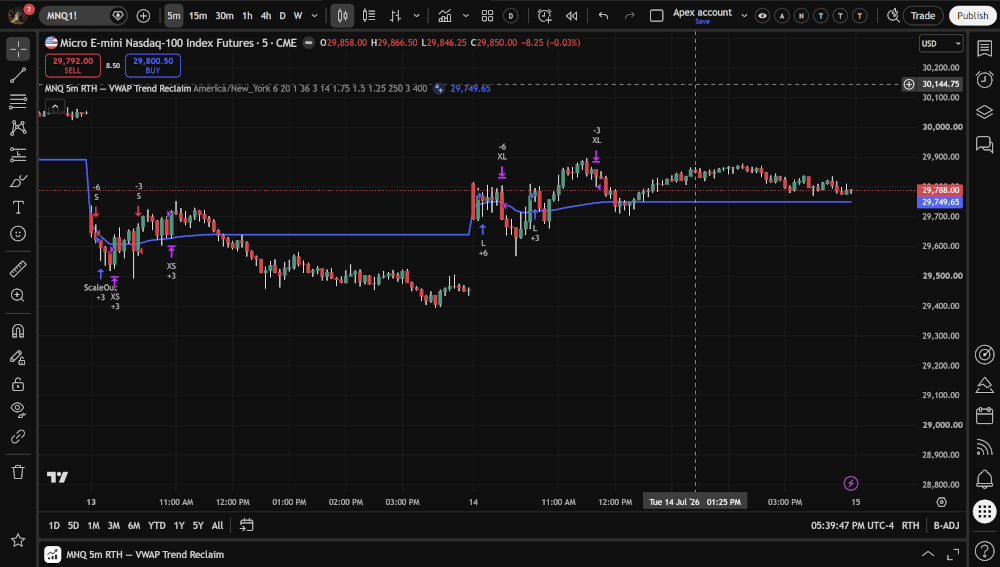Open the Trade panel button

(x=923, y=16)
